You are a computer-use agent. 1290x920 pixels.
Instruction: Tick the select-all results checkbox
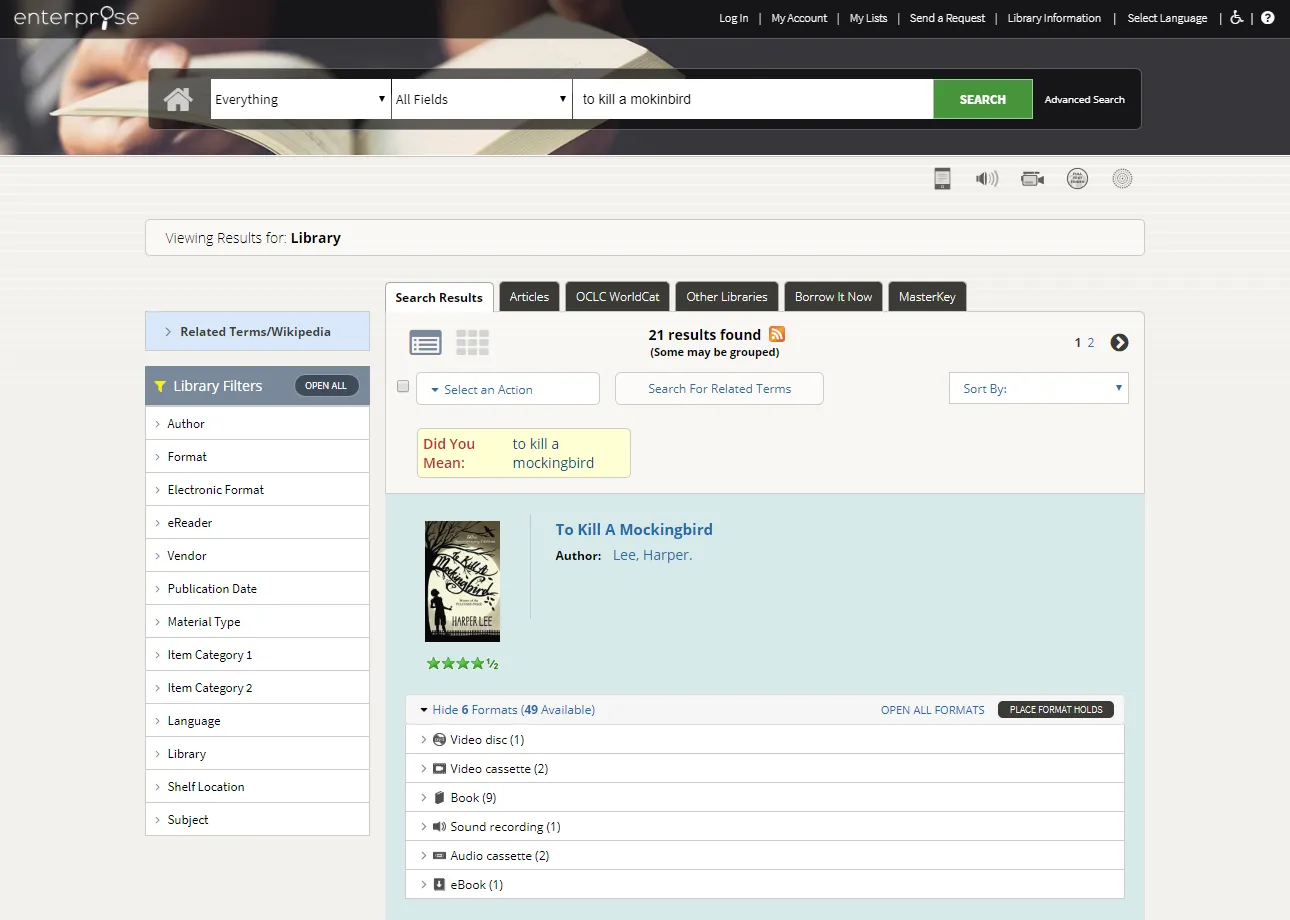click(x=403, y=386)
